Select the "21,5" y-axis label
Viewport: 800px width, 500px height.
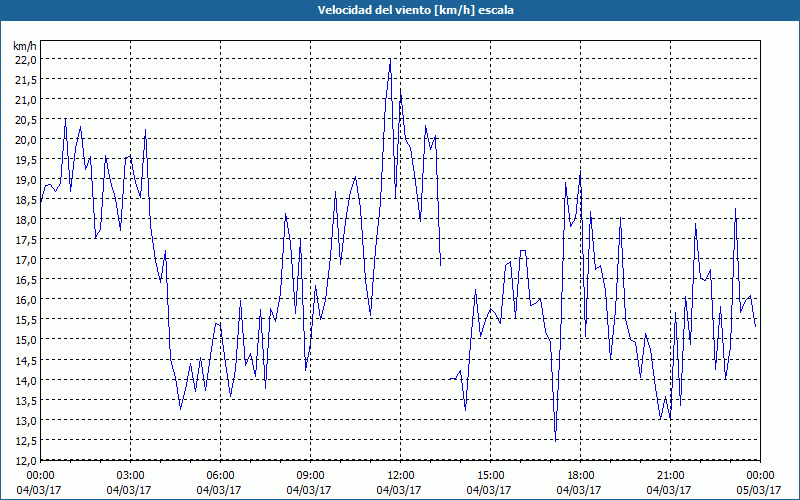(26, 80)
